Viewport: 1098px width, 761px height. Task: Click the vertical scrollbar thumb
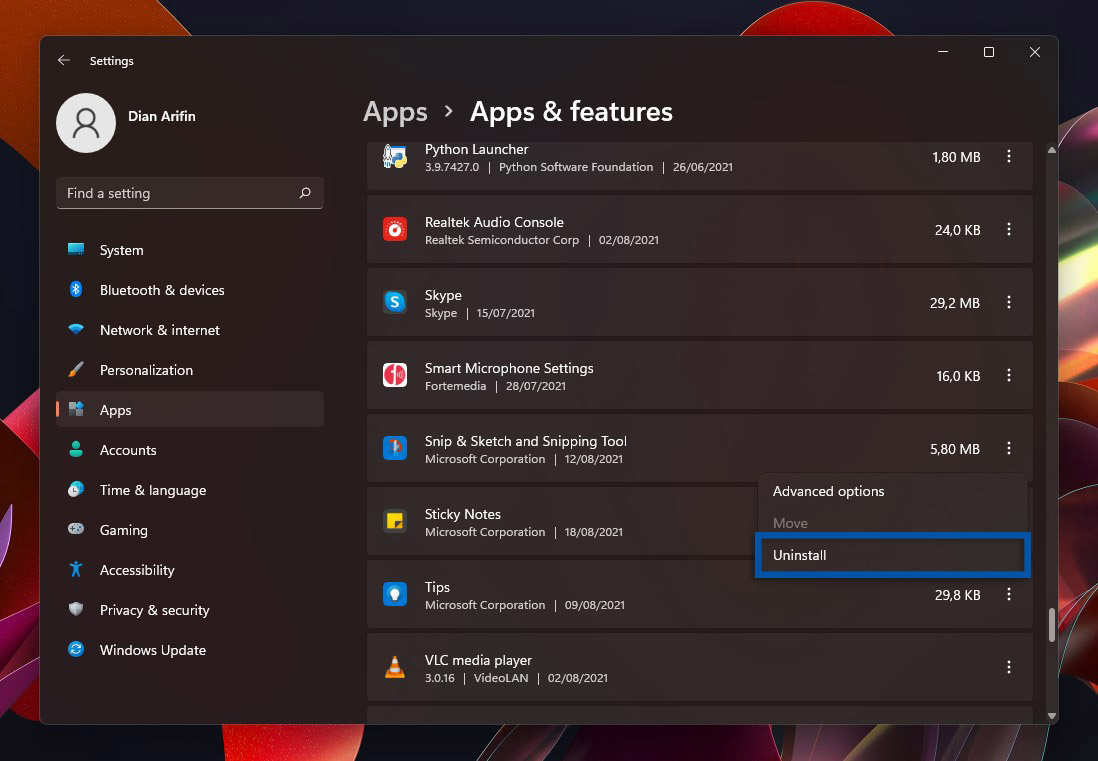[1051, 625]
